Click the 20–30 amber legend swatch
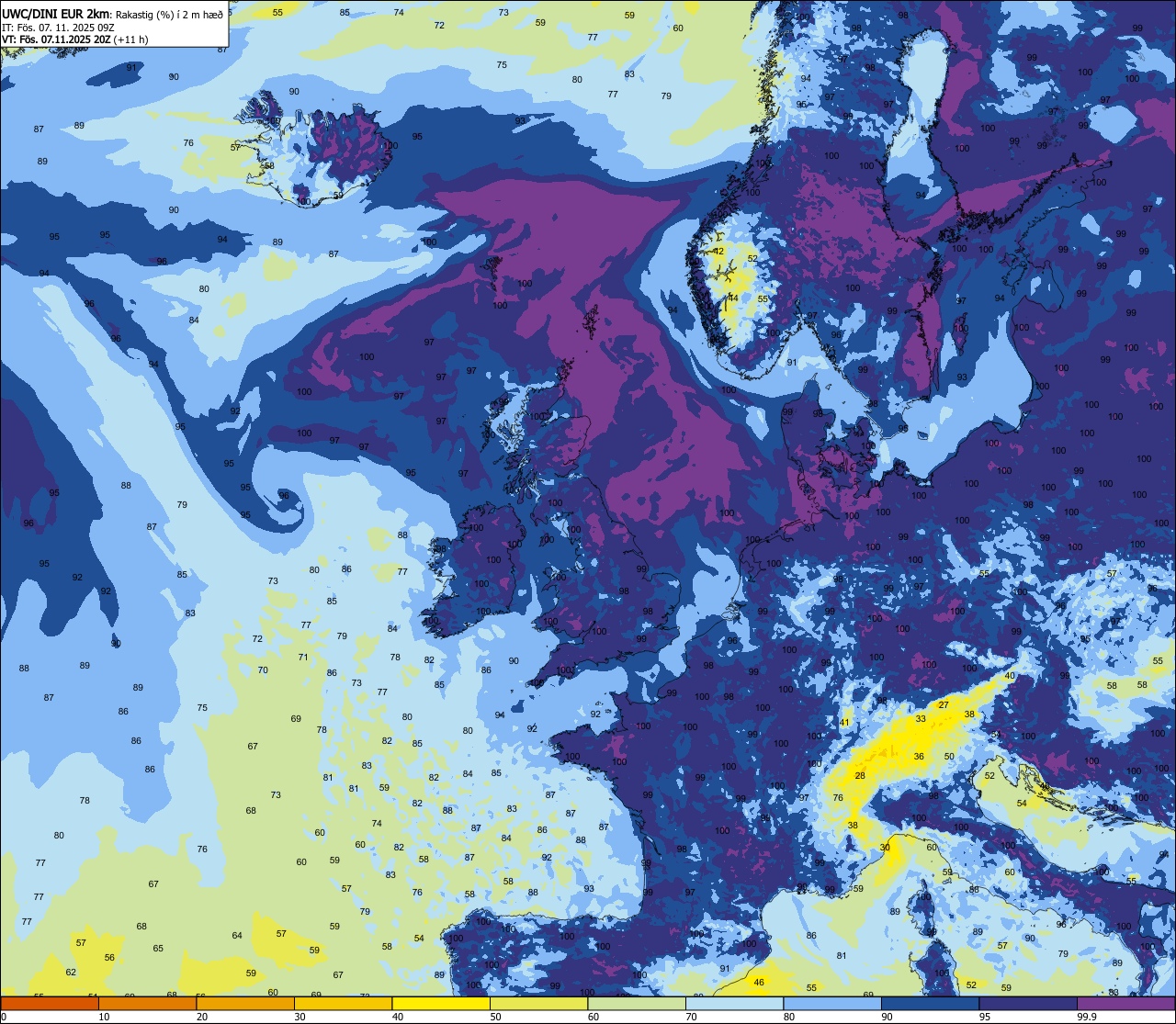Viewport: 1176px width, 1024px height. [245, 1003]
